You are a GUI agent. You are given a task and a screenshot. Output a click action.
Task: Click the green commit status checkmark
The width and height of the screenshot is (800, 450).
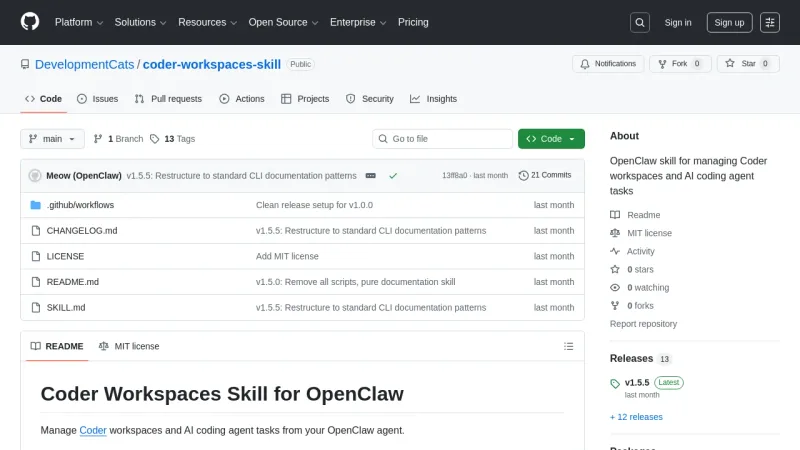pyautogui.click(x=393, y=176)
